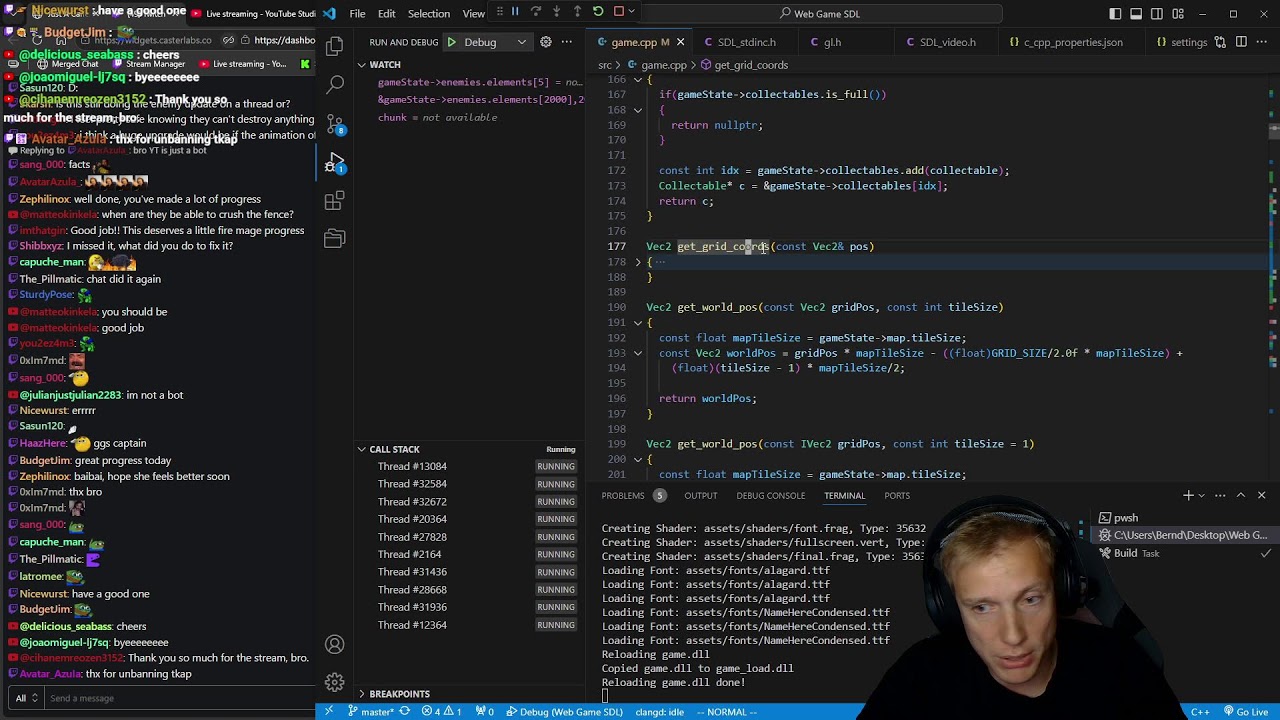The height and width of the screenshot is (720, 1280).
Task: Open the Remote Explorer icon in activity bar
Action: point(335,239)
